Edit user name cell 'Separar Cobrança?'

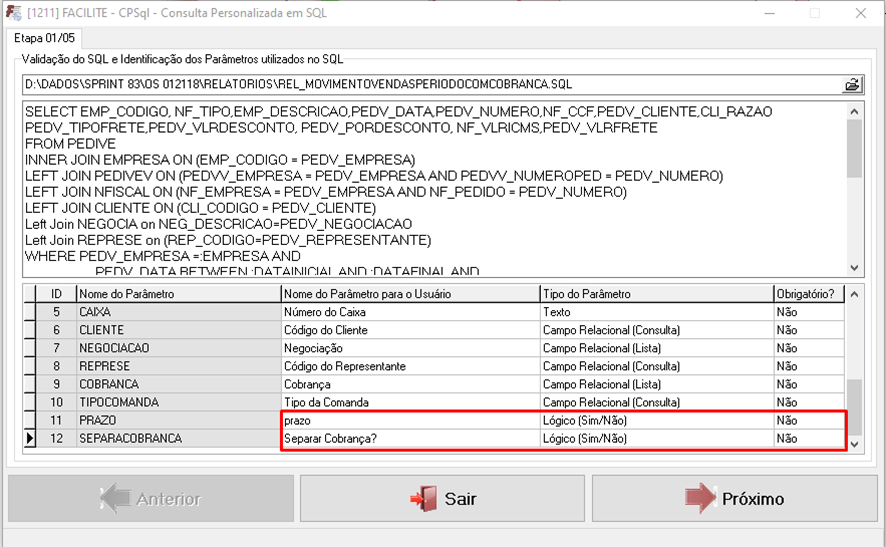pyautogui.click(x=409, y=439)
